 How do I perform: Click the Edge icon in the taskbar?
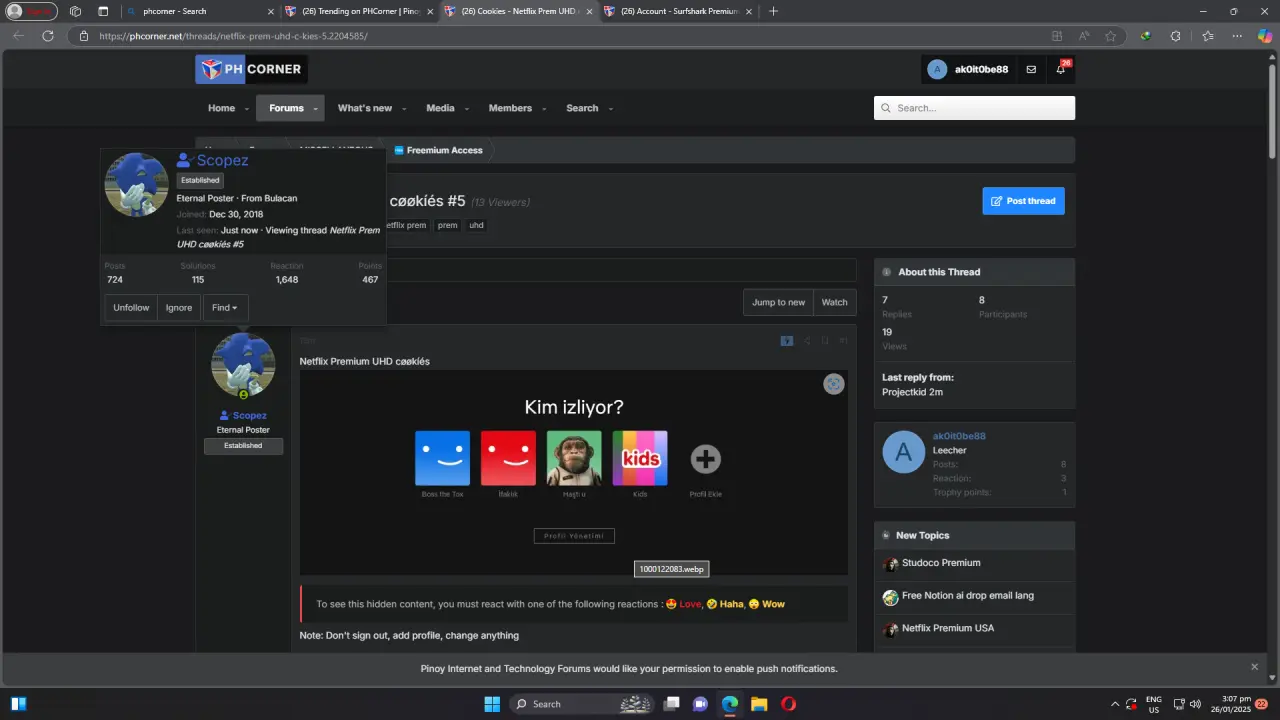(x=730, y=704)
